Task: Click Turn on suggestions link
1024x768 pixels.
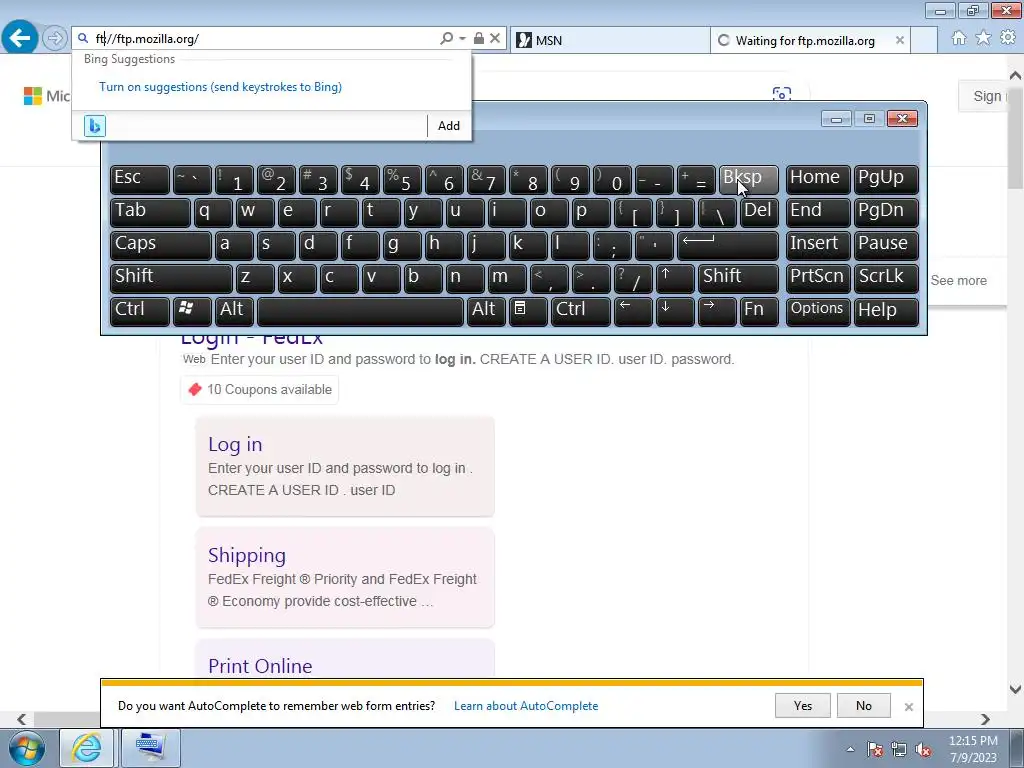Action: tap(220, 87)
